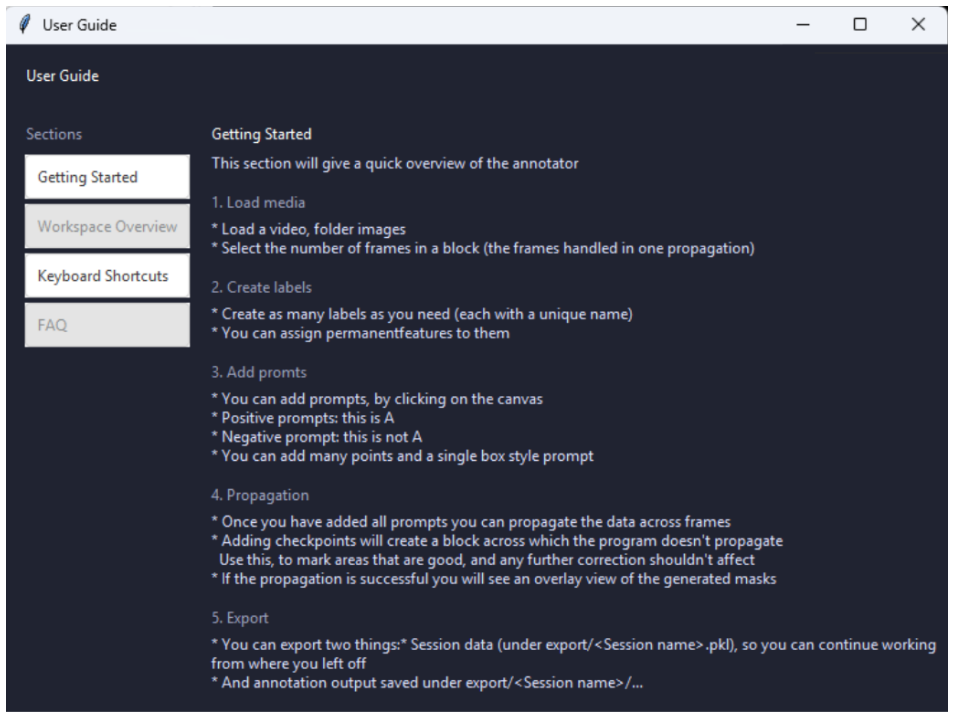
Task: Open the Workspace Overview section
Action: [107, 226]
